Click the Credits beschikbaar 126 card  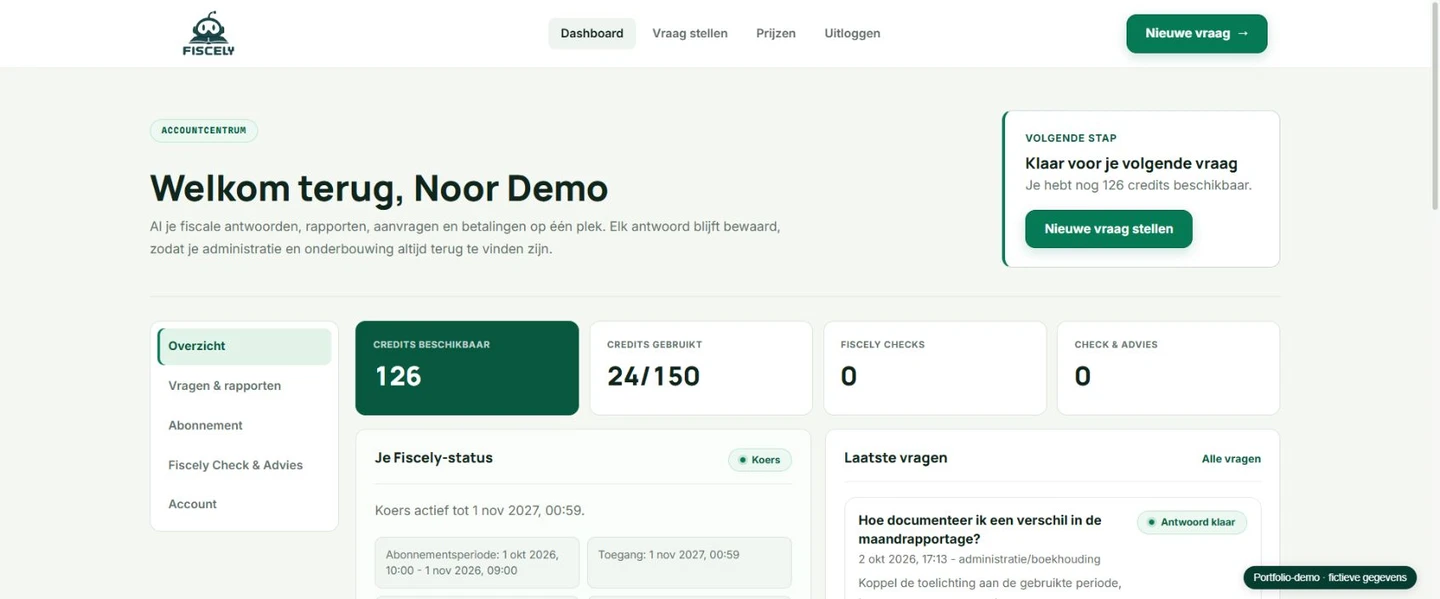point(467,368)
